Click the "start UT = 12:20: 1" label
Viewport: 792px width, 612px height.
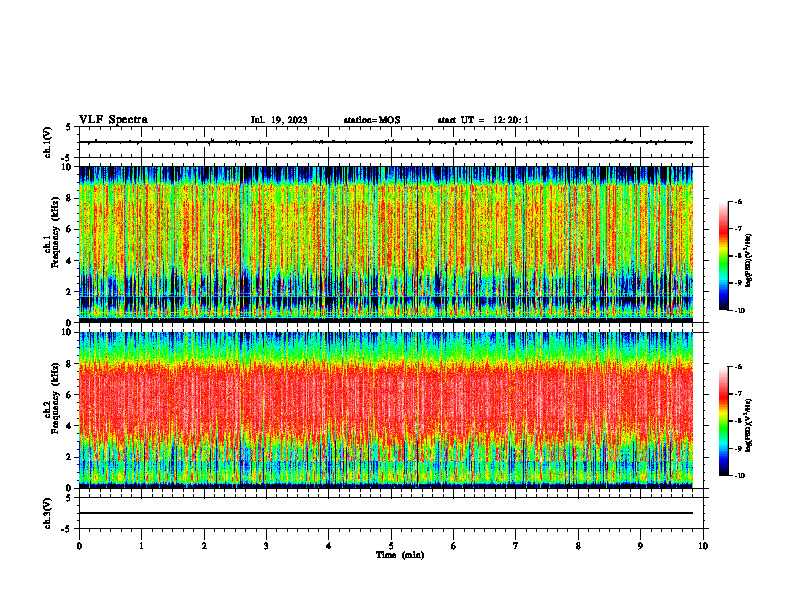coord(483,120)
